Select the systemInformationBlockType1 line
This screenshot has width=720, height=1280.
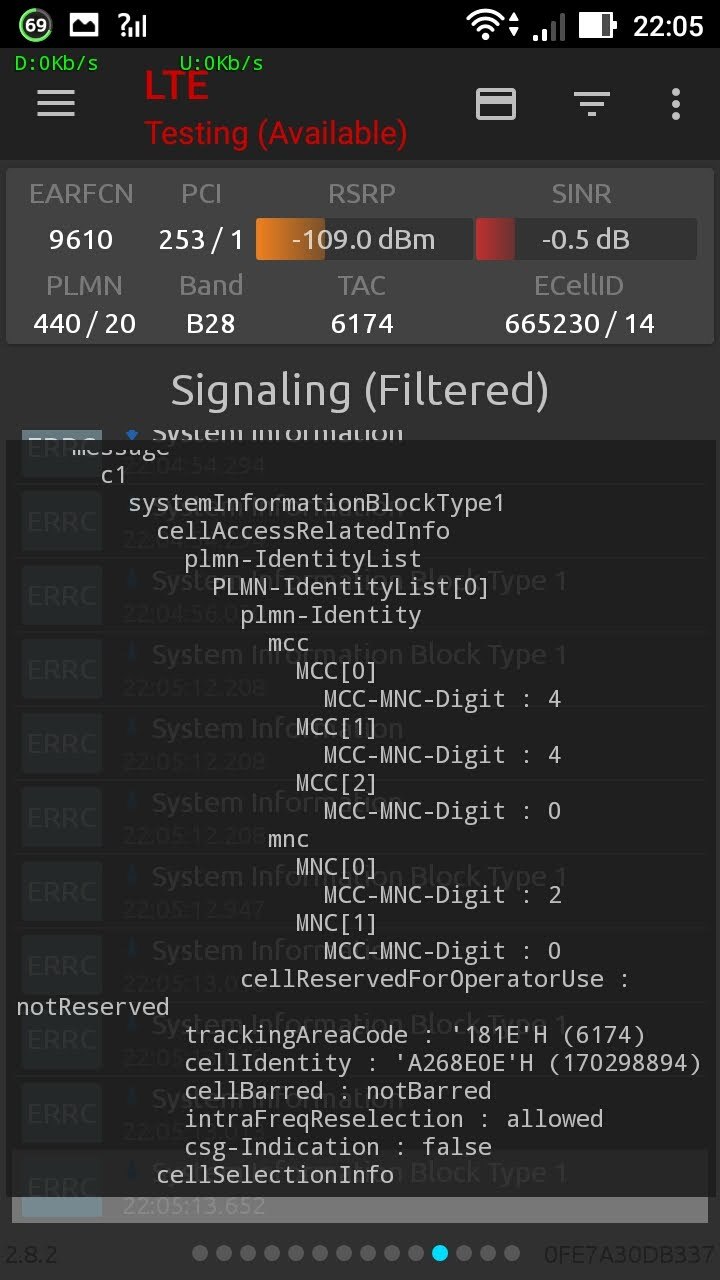pyautogui.click(x=317, y=503)
